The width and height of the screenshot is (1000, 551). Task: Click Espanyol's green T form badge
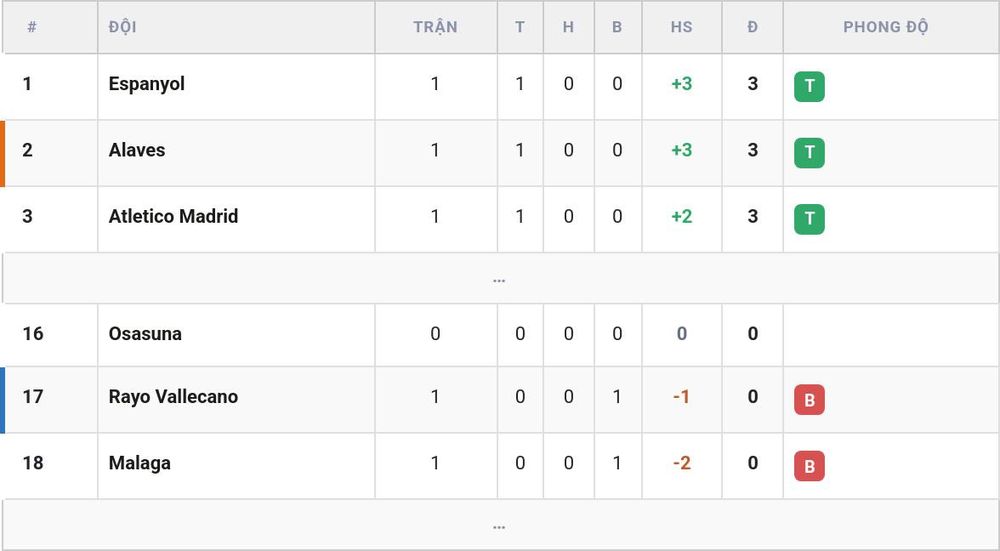click(809, 87)
